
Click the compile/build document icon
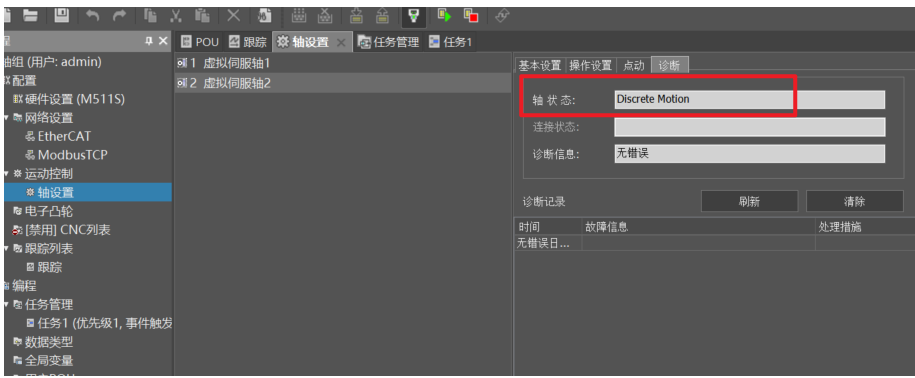click(x=265, y=16)
